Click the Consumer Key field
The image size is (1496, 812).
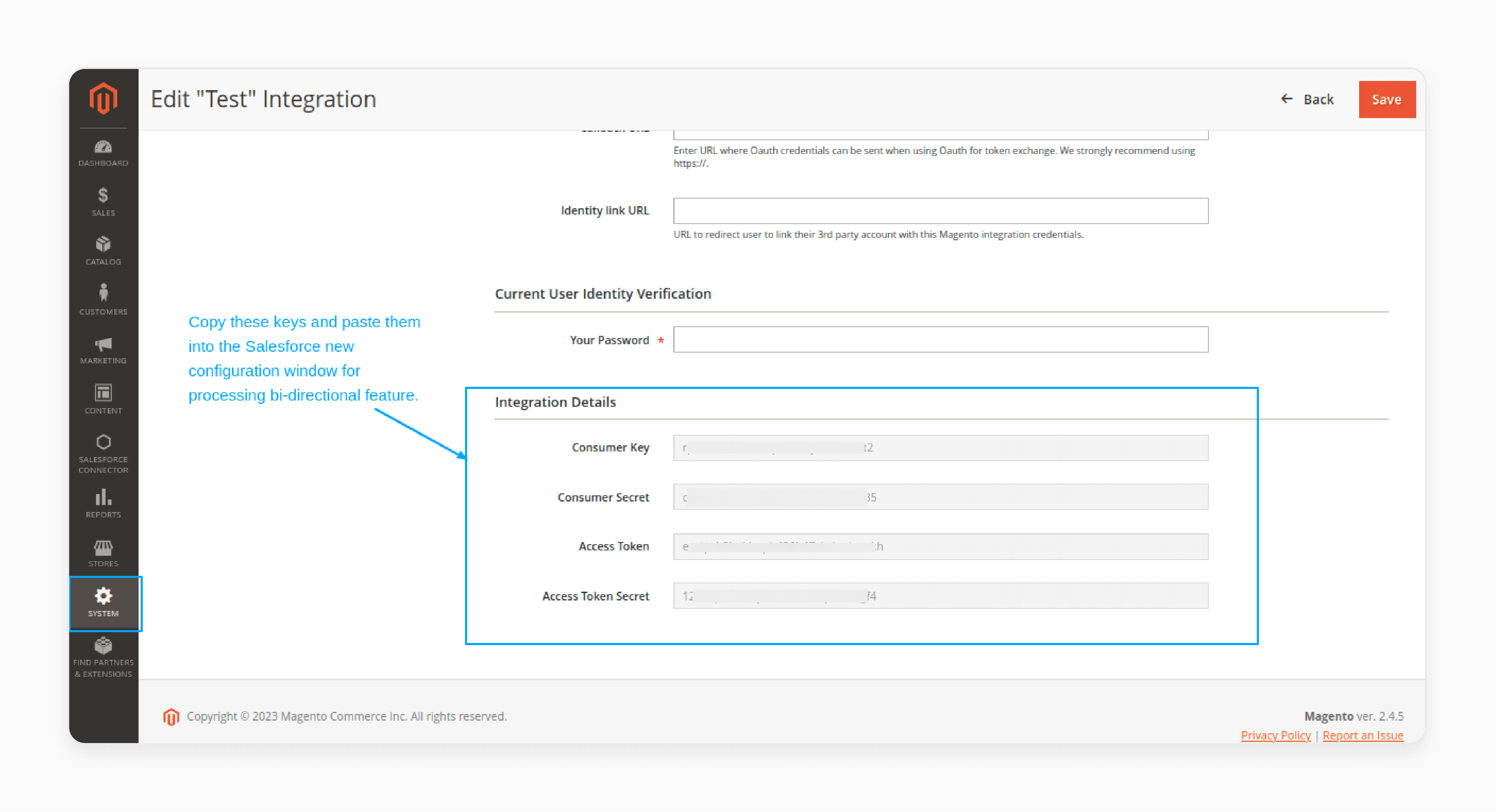[940, 447]
